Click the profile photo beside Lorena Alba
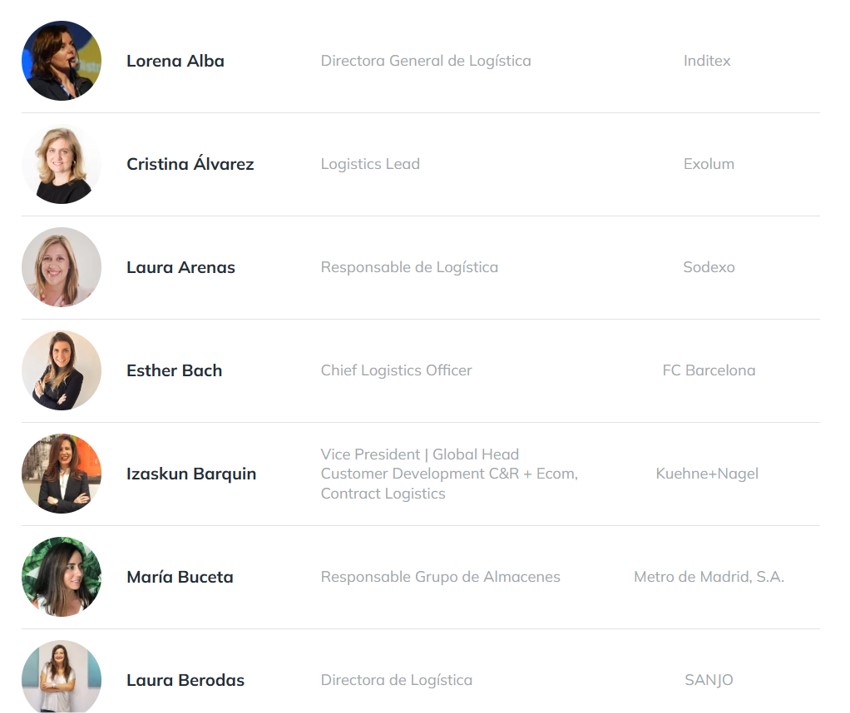 (61, 61)
